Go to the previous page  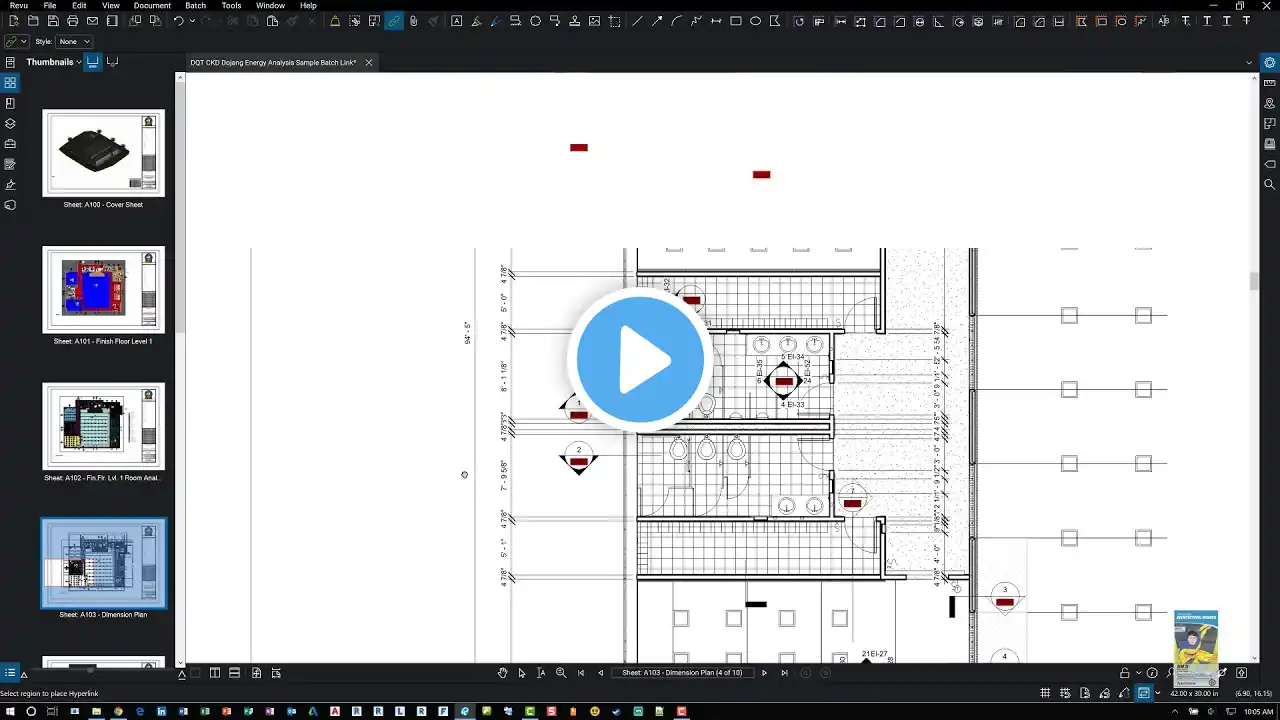(x=600, y=673)
